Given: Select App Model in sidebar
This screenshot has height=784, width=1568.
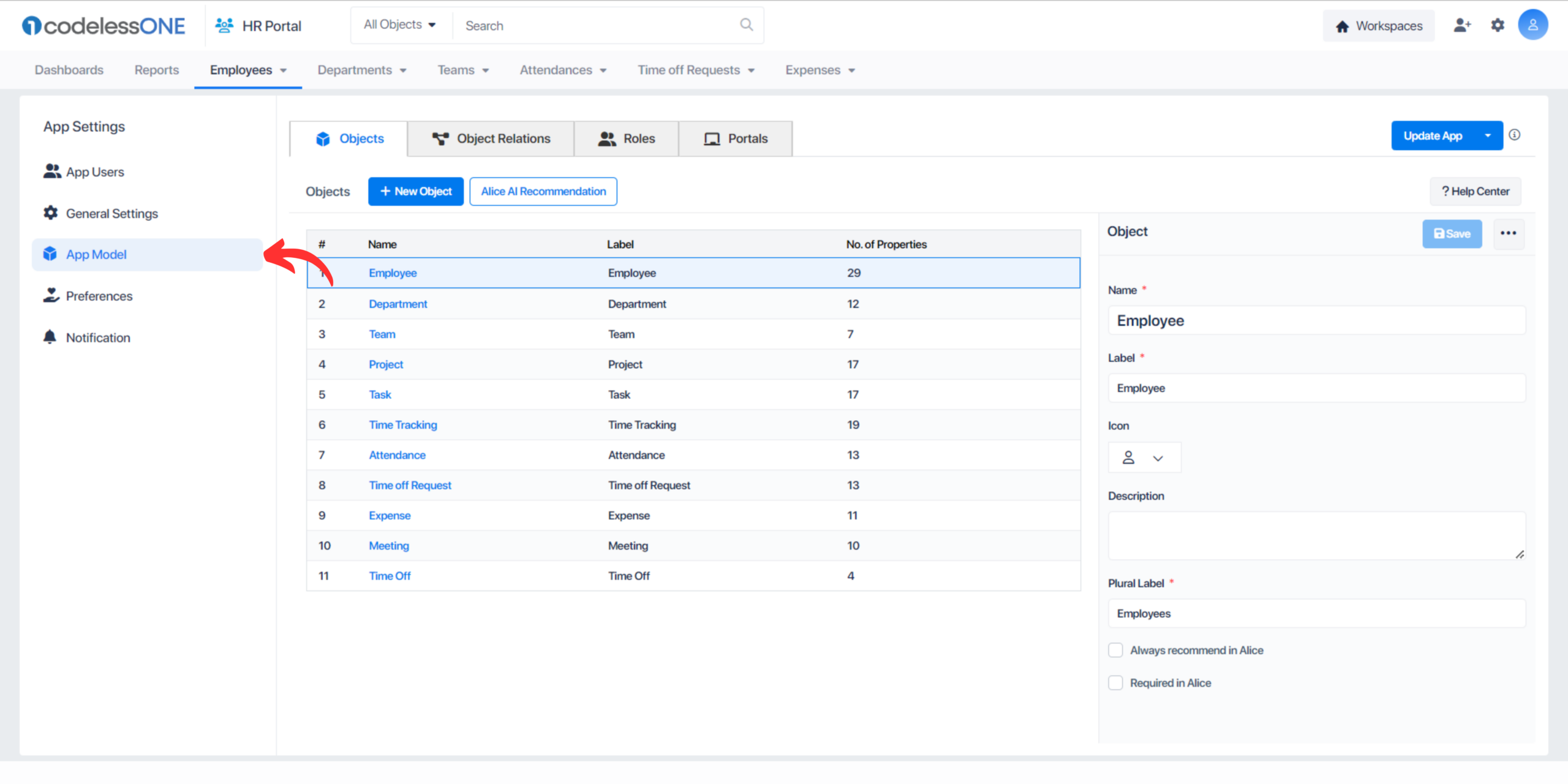Looking at the screenshot, I should 147,254.
